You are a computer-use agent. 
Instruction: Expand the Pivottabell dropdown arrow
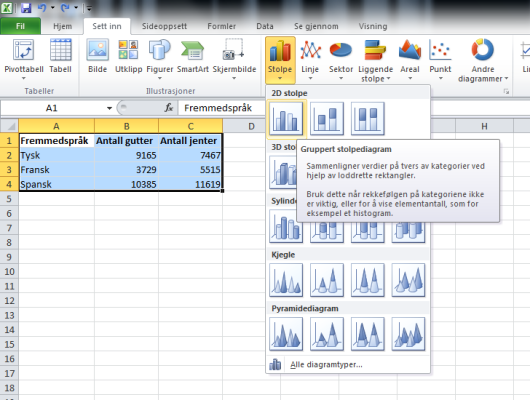click(x=24, y=78)
